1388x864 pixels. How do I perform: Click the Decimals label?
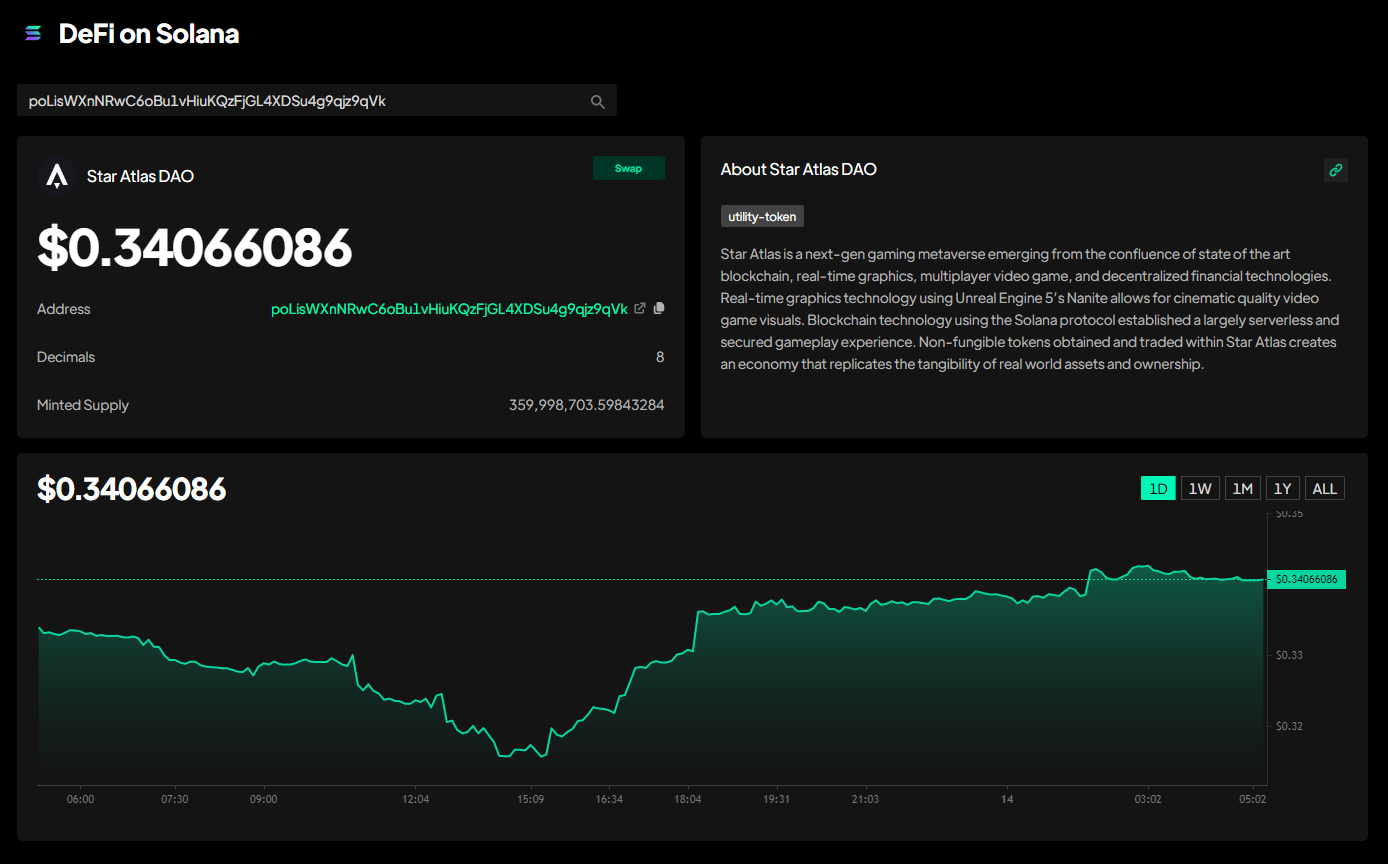pos(66,357)
